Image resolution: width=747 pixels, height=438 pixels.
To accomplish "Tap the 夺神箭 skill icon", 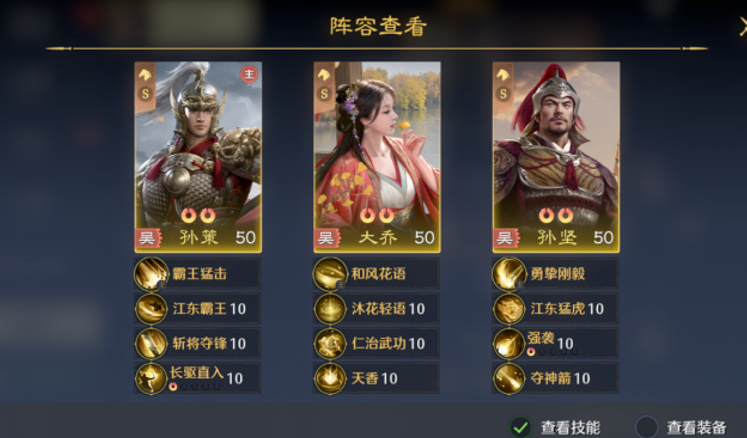I will 509,378.
